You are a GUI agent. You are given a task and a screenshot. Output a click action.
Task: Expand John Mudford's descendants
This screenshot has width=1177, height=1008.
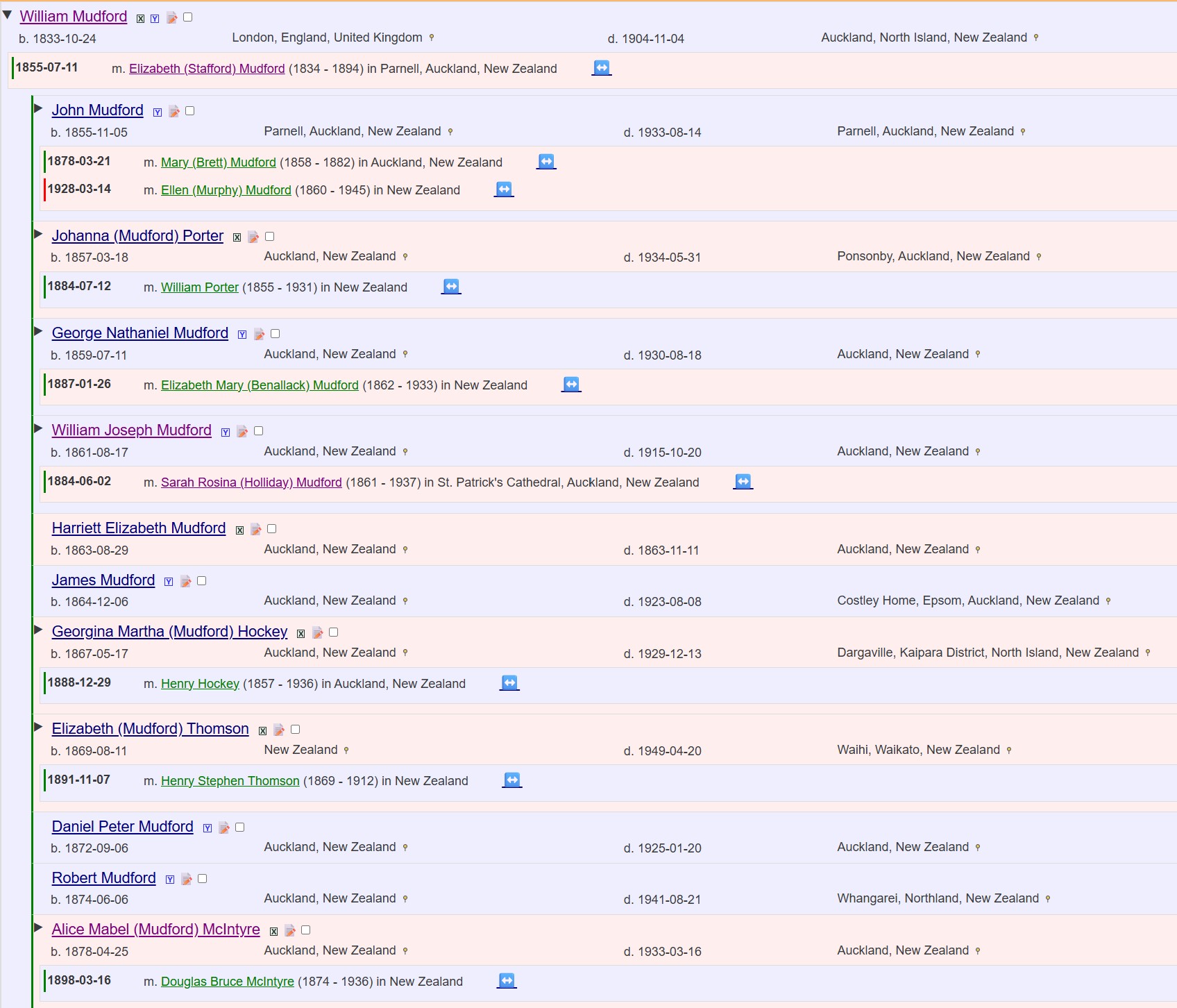click(38, 108)
